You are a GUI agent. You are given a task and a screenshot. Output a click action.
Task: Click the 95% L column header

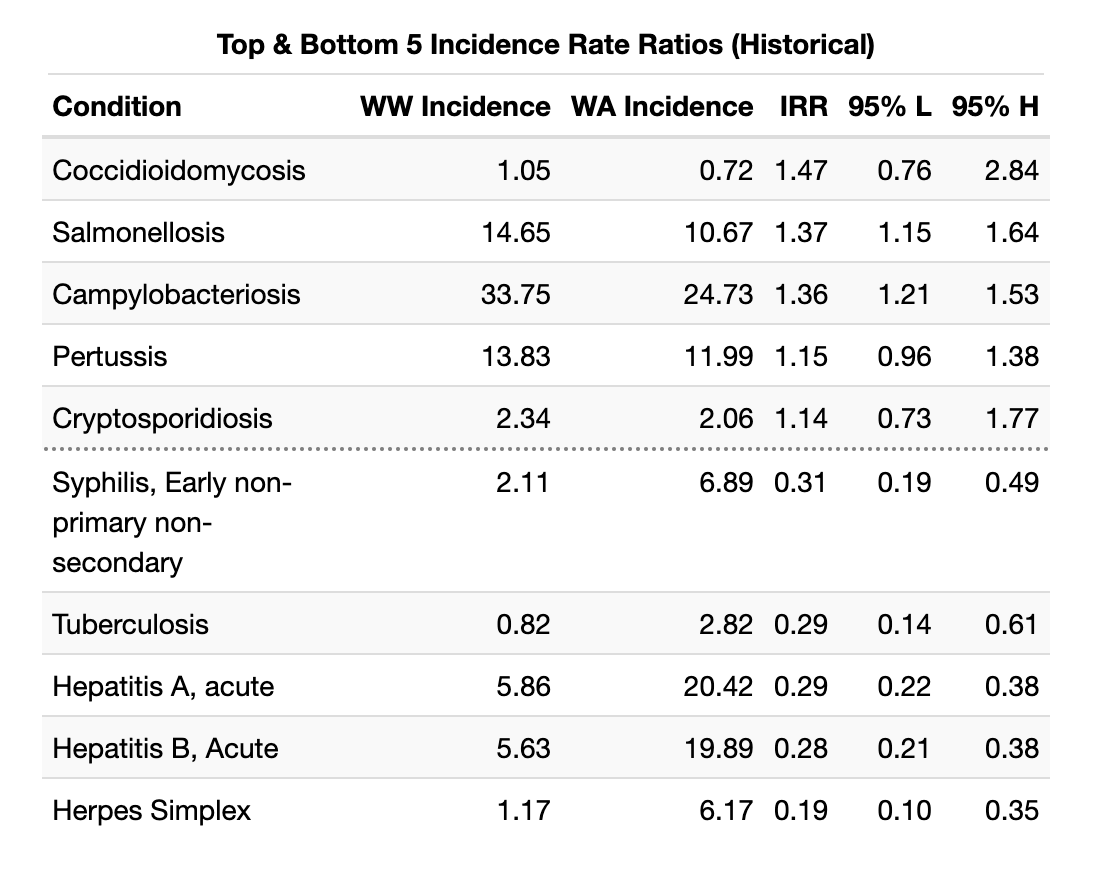tap(890, 106)
